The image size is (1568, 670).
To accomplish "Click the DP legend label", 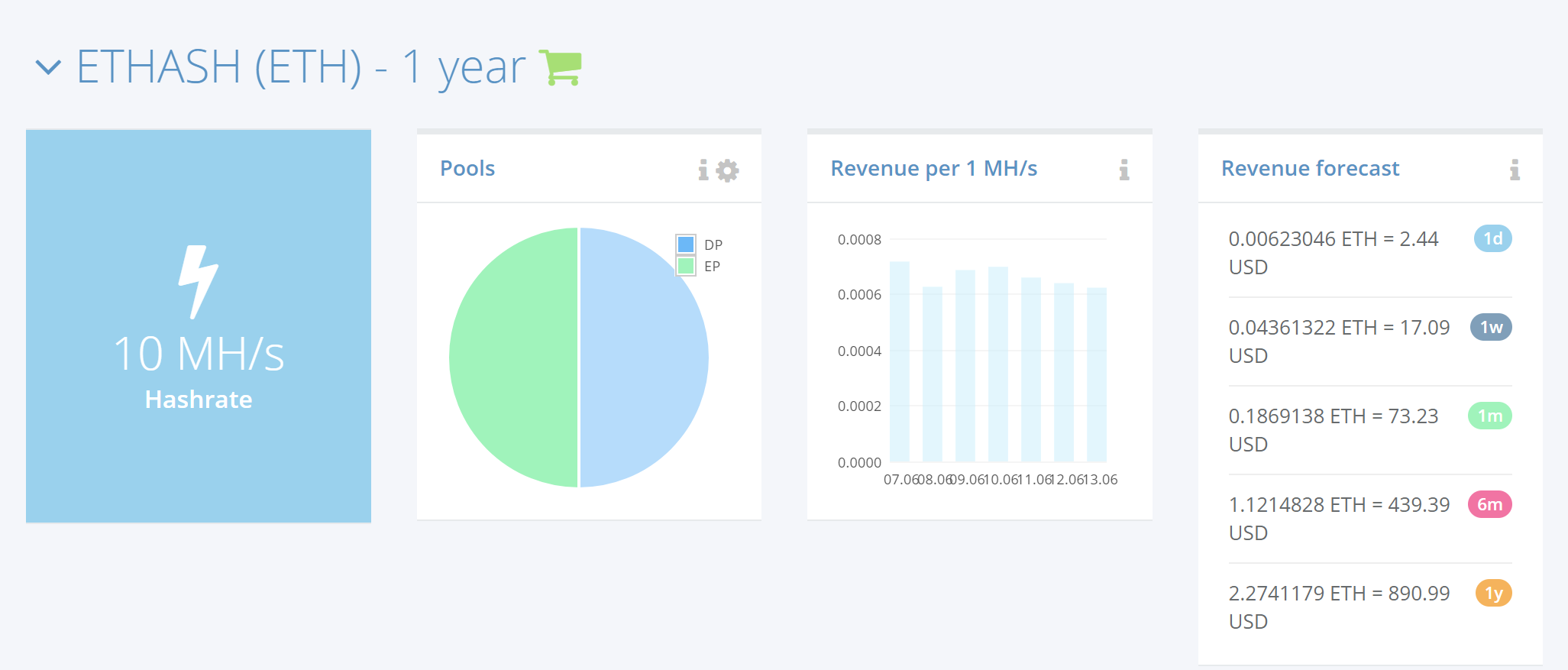I will tap(713, 244).
